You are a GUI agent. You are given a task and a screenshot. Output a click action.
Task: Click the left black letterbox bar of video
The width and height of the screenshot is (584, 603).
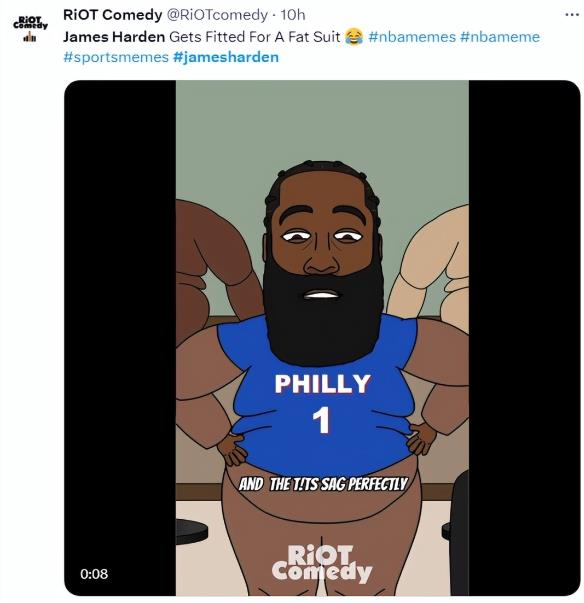[x=120, y=338]
